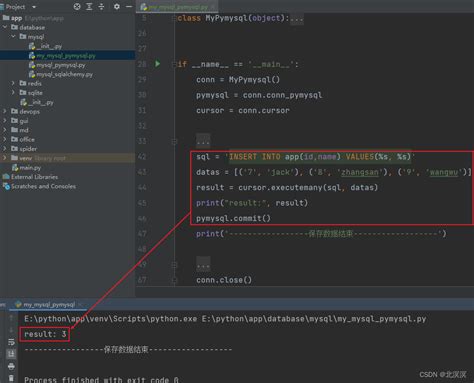Click the locate current file target icon
Screen dimensions: 474x383
point(77,6)
